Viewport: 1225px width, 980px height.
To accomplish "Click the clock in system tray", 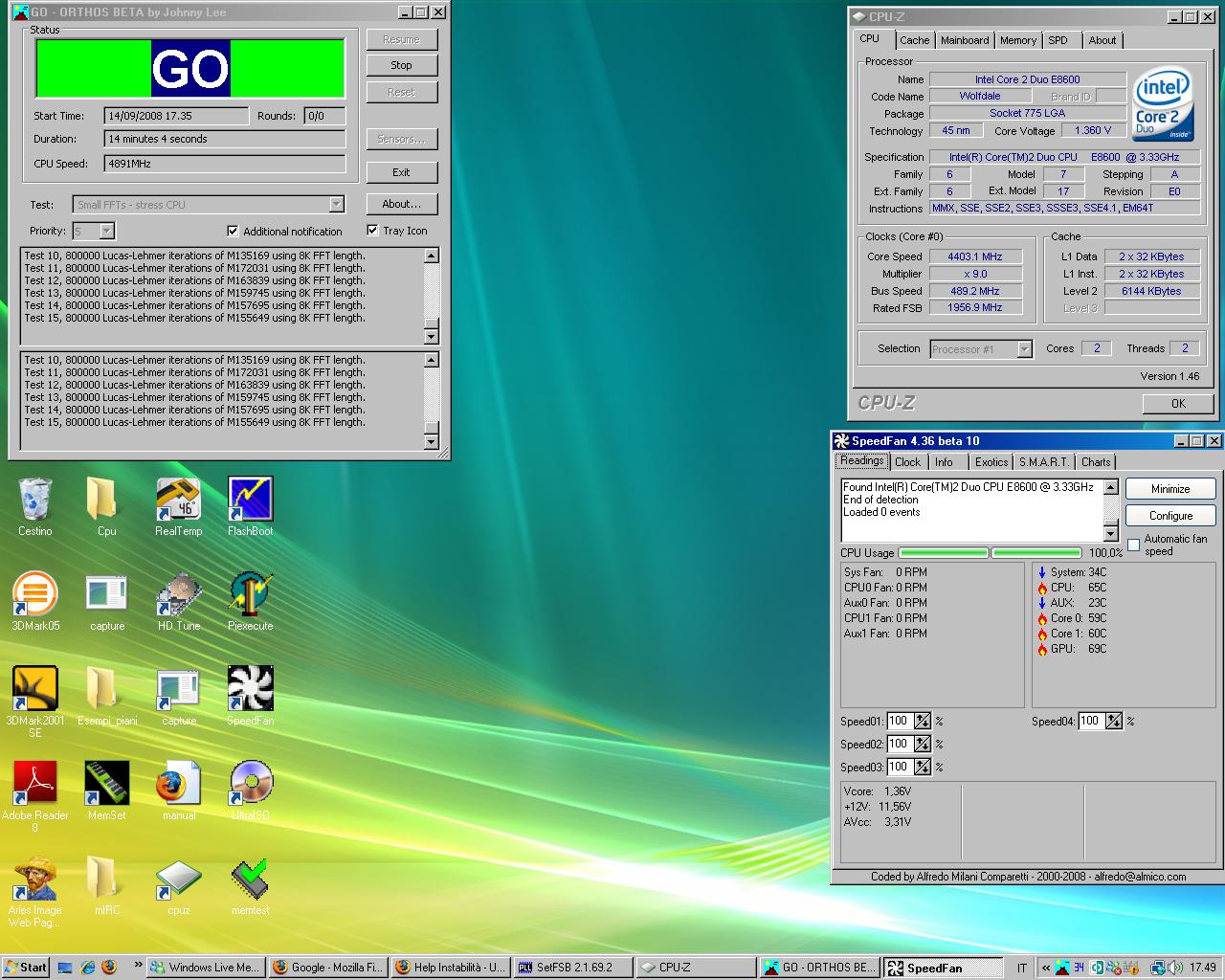I will pyautogui.click(x=1203, y=968).
